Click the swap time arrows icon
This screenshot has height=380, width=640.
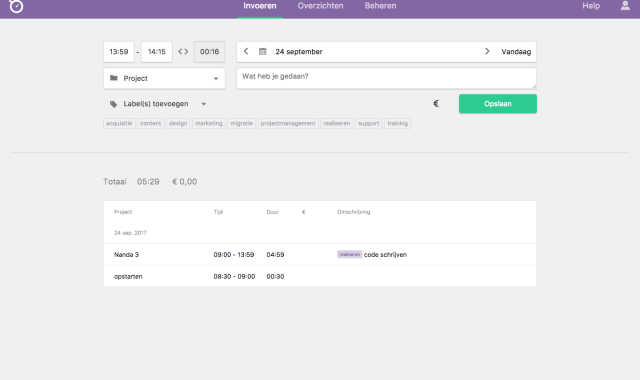(x=183, y=51)
